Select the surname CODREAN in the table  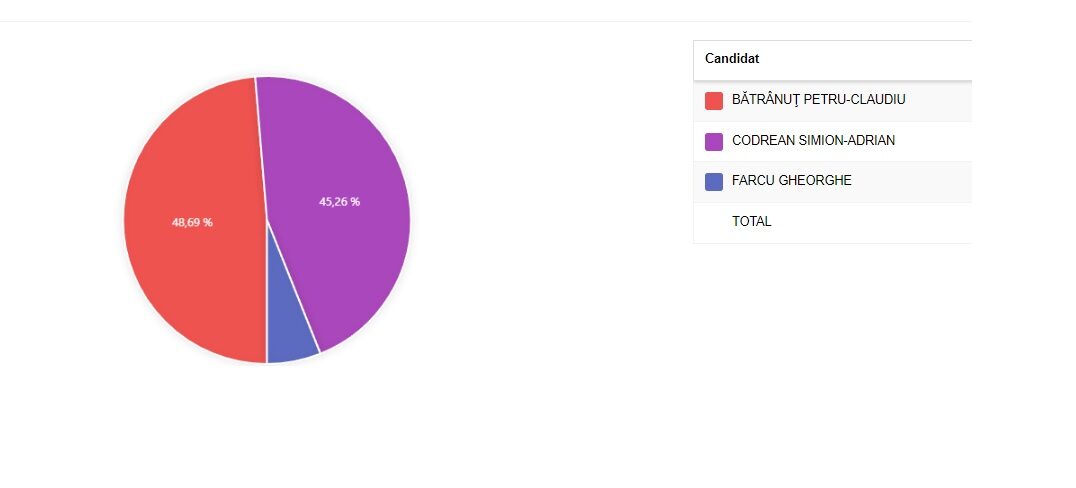pos(761,141)
